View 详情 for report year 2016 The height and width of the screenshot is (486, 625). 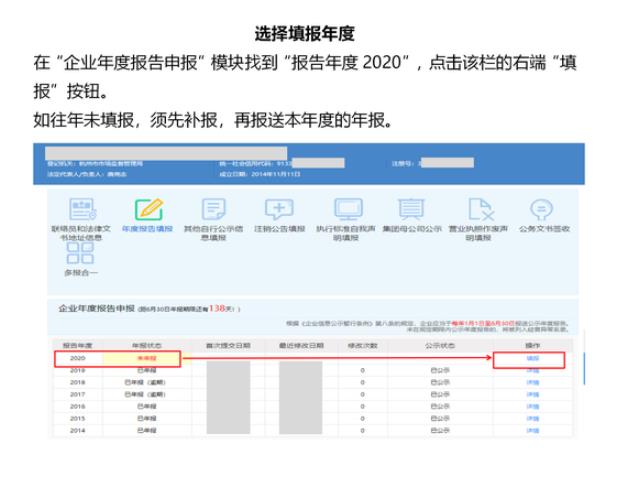(532, 407)
